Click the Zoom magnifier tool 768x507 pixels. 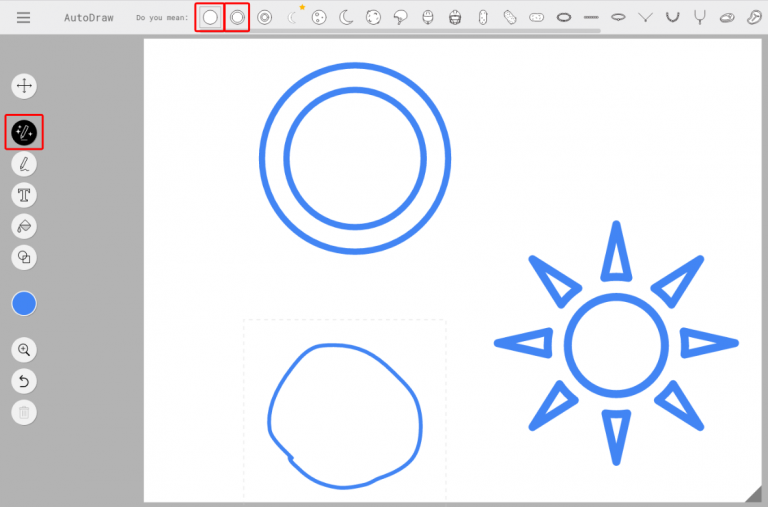[x=24, y=350]
